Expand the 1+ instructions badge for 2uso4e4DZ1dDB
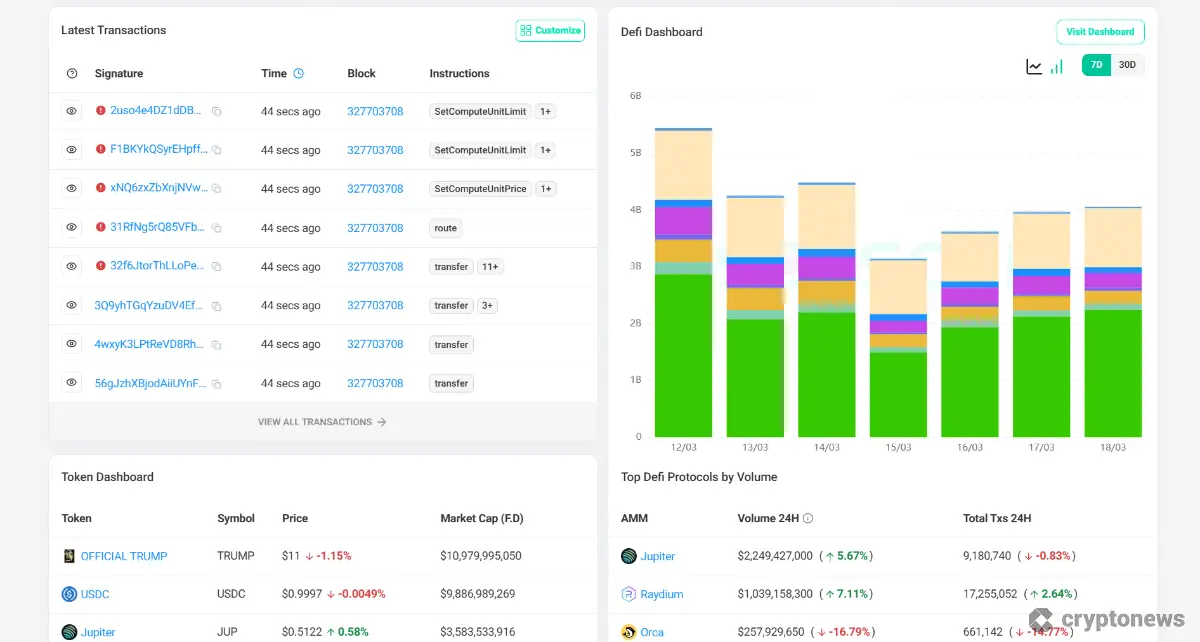1200x642 pixels. click(x=546, y=111)
